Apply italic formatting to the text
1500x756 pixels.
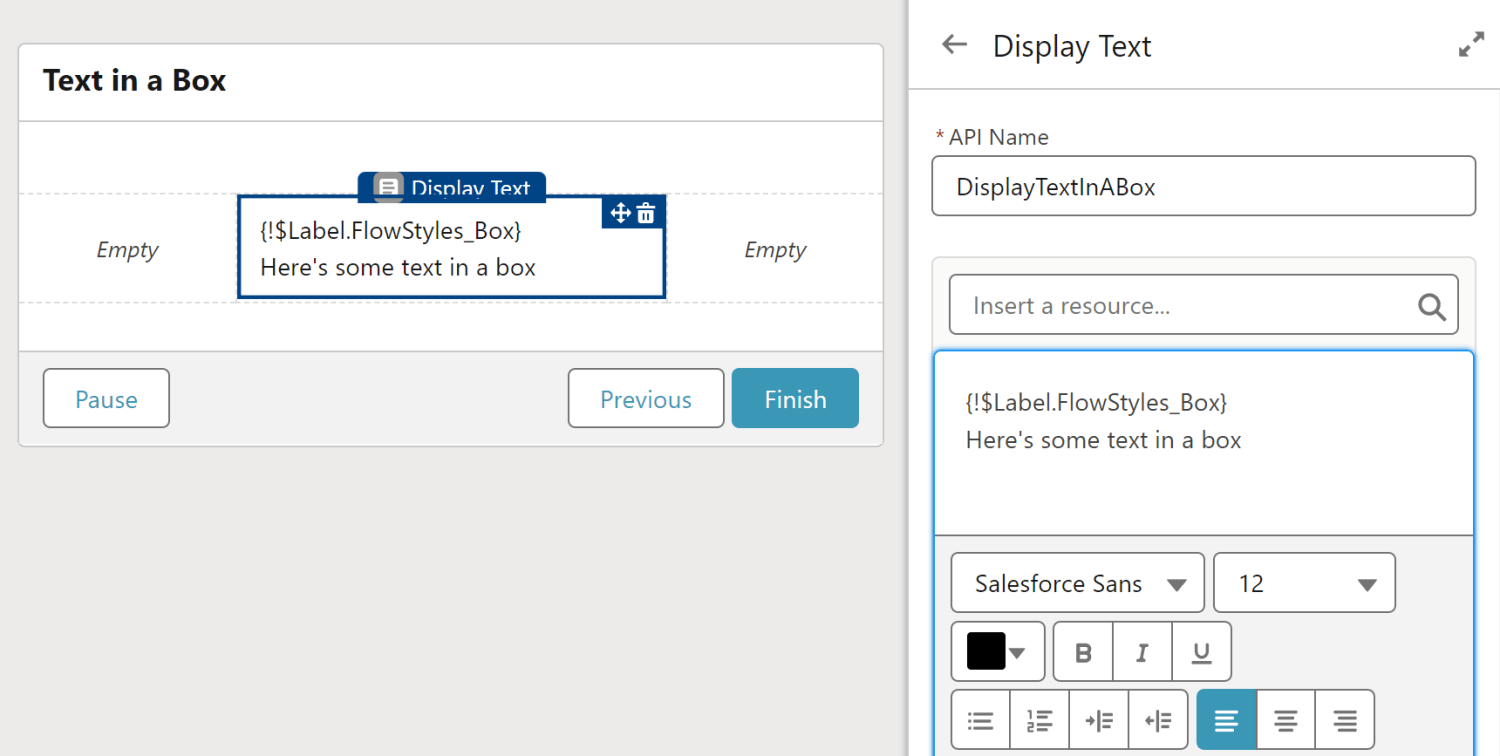coord(1142,651)
